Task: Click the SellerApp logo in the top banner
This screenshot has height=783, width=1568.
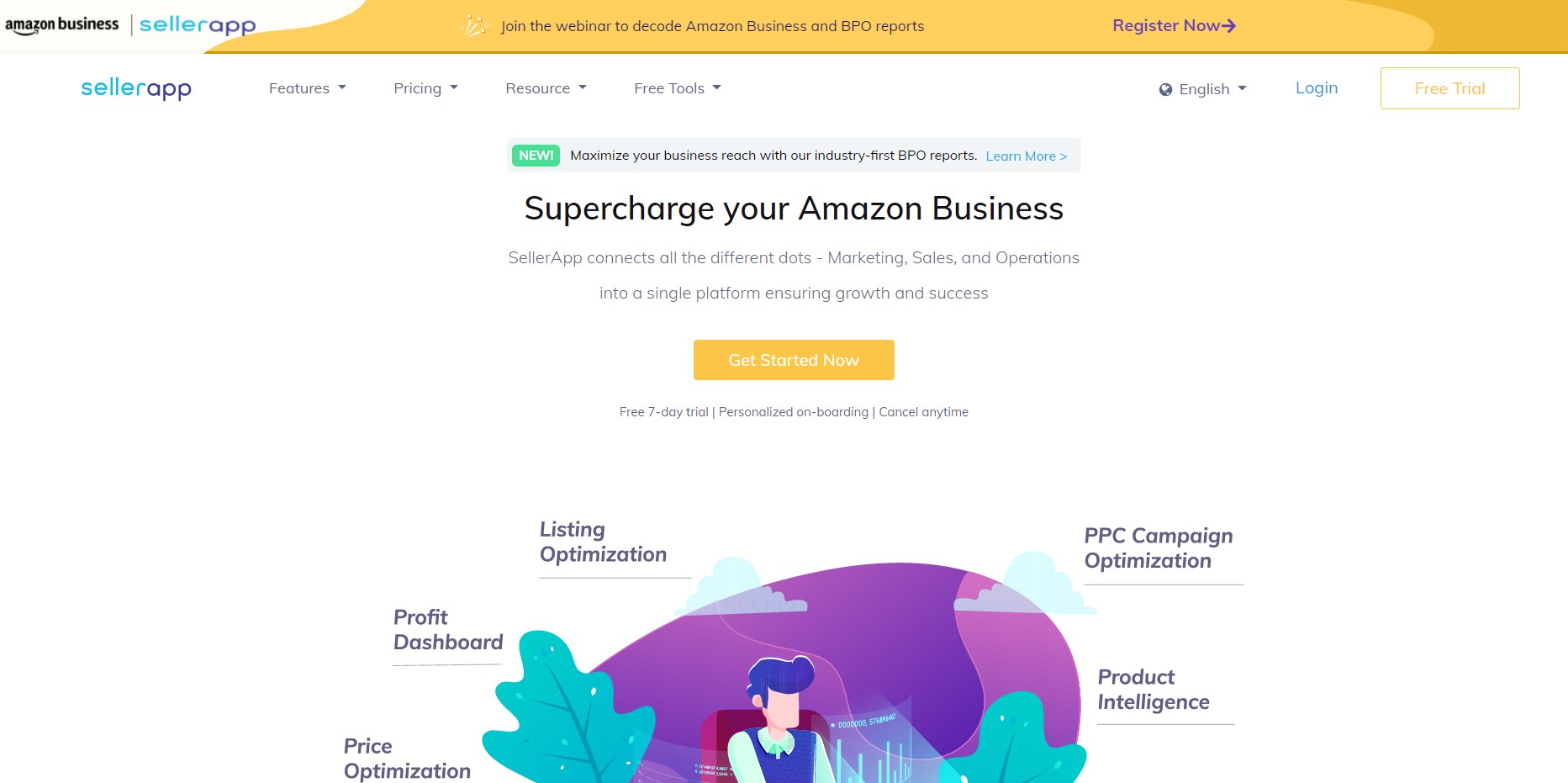Action: [x=198, y=26]
